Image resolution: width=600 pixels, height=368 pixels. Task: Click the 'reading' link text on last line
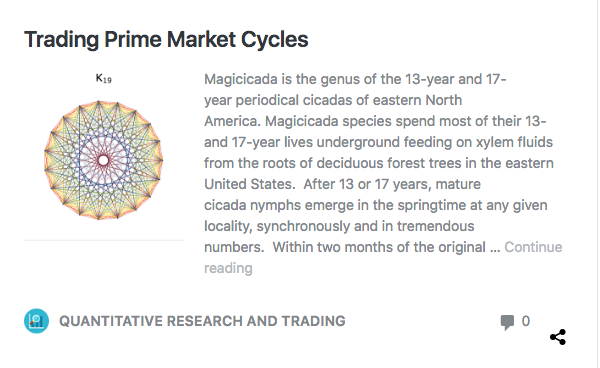point(228,268)
